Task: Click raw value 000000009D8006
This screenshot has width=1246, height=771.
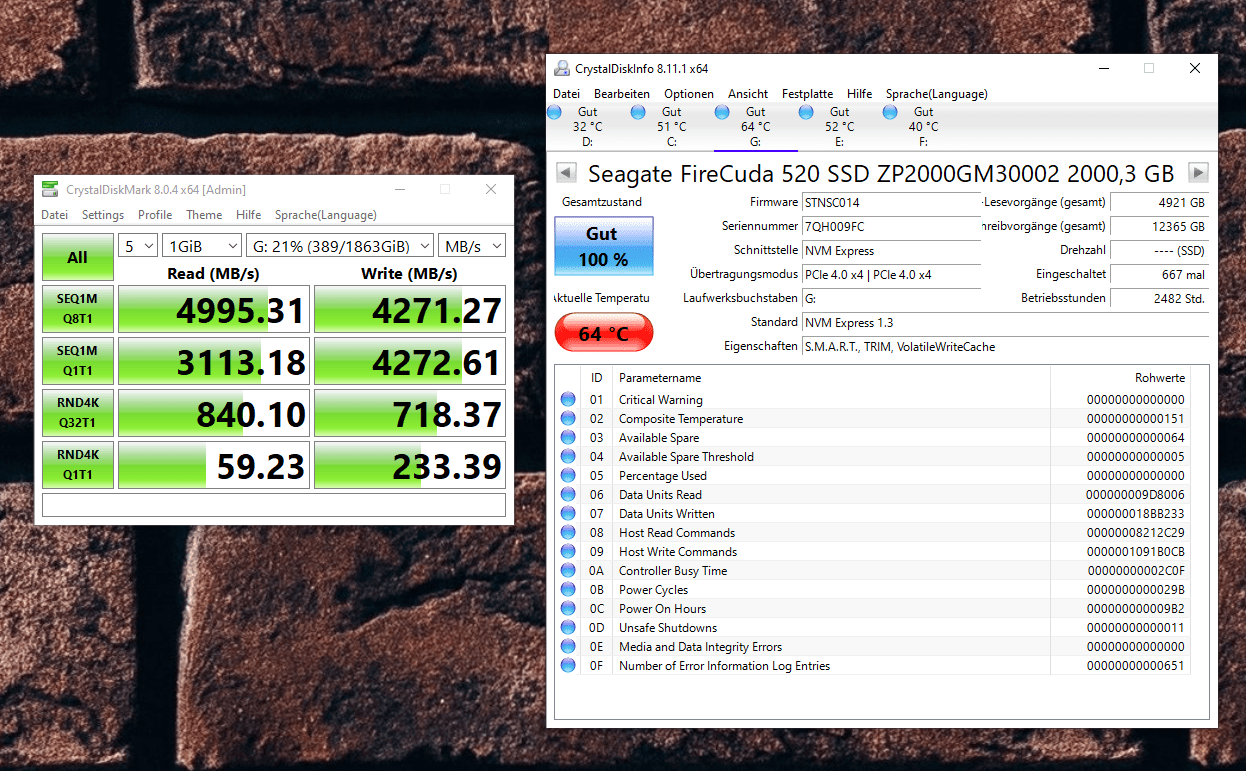Action: pos(1135,495)
